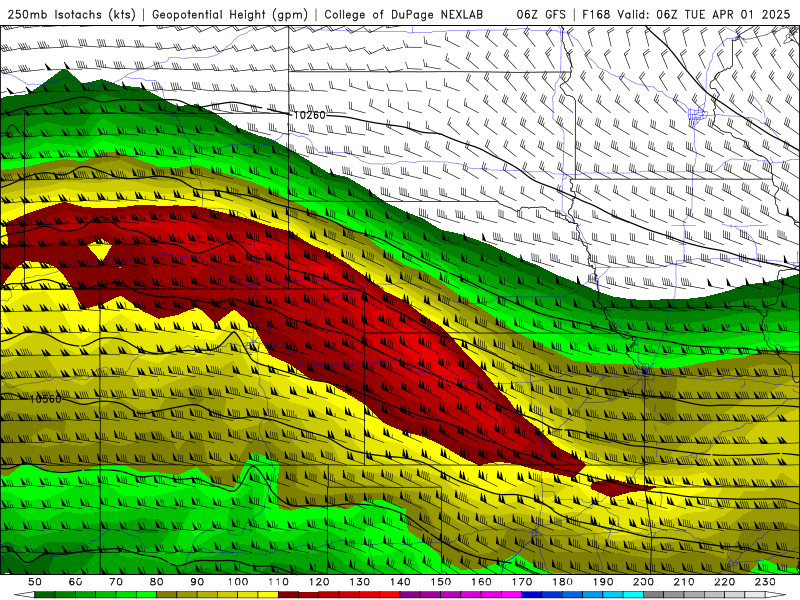Click the 170 value on the color scale
The width and height of the screenshot is (800, 600).
click(522, 582)
